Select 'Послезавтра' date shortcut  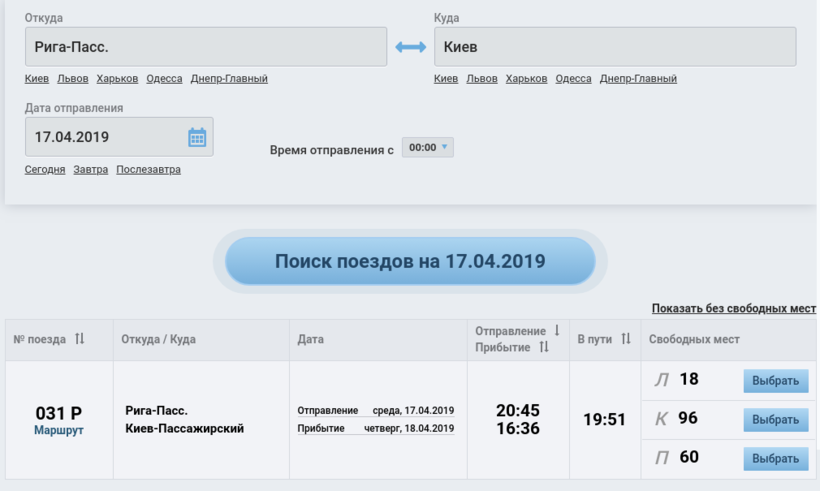(148, 170)
